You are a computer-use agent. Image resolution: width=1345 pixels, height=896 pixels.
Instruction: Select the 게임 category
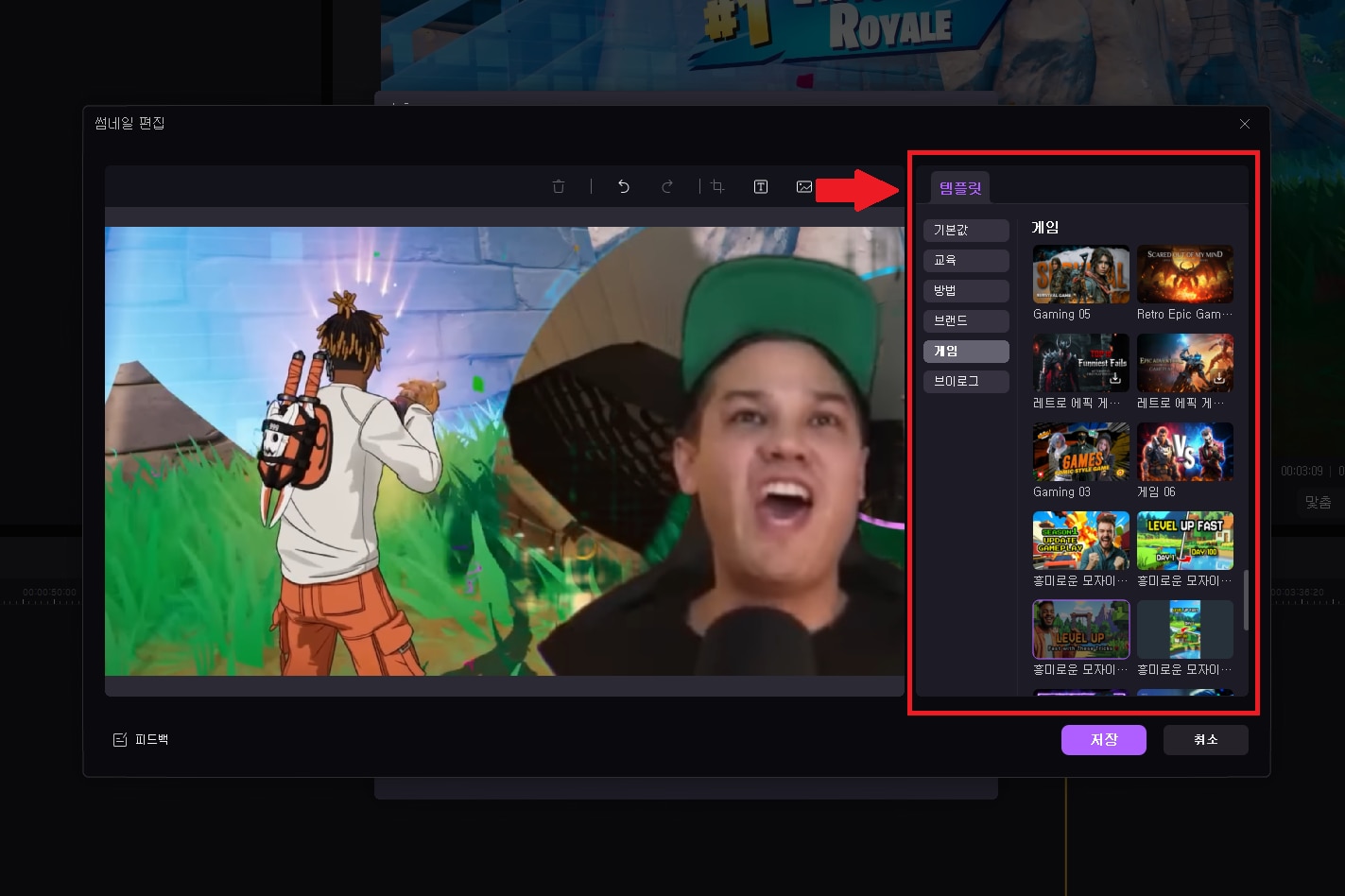point(966,351)
